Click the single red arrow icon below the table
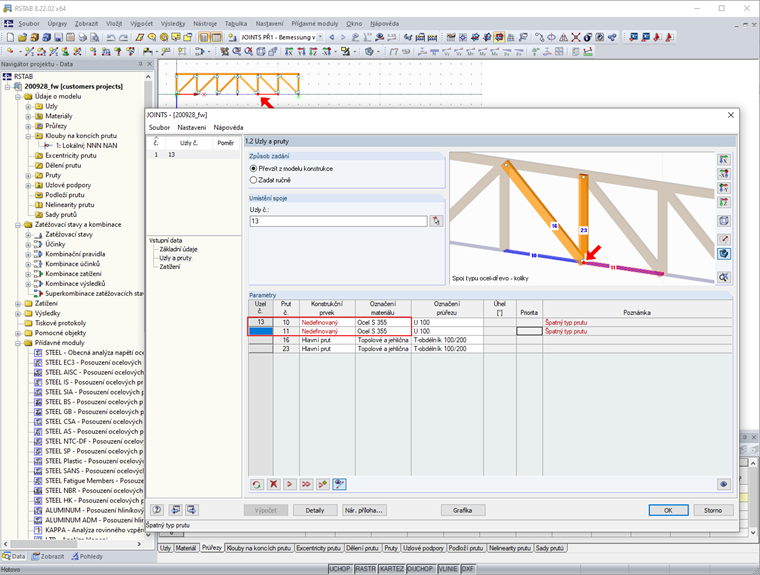 (x=290, y=484)
